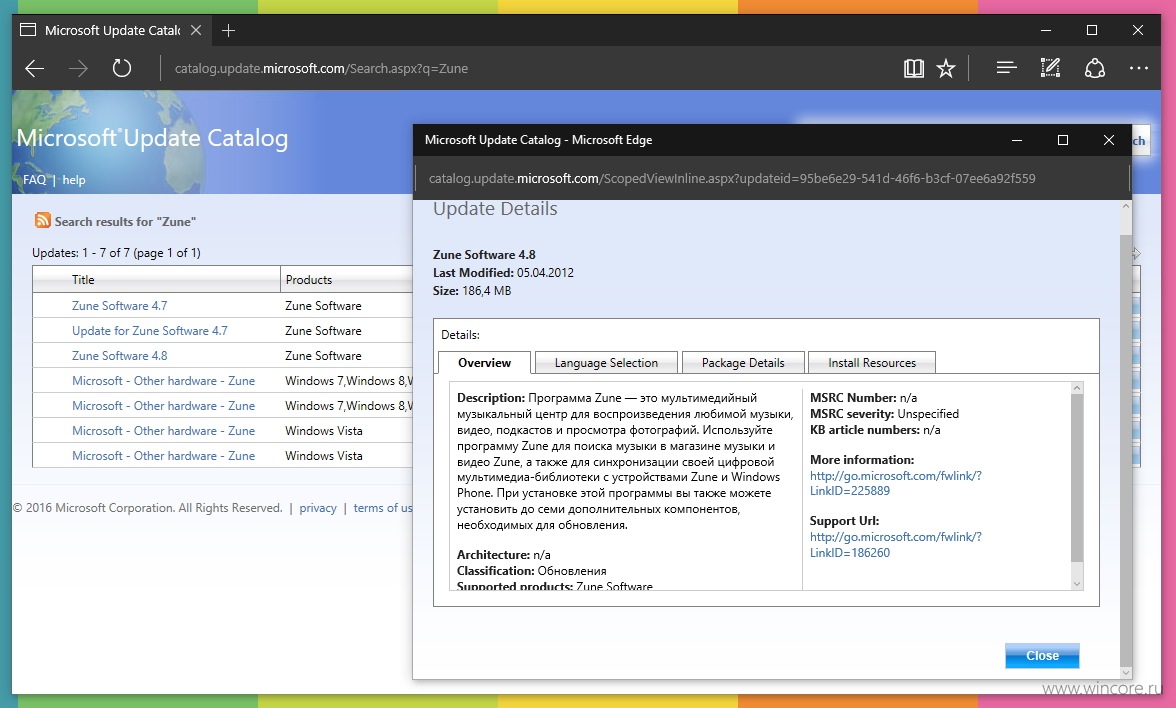The height and width of the screenshot is (708, 1176).
Task: Click the RSS feed icon
Action: 43,220
